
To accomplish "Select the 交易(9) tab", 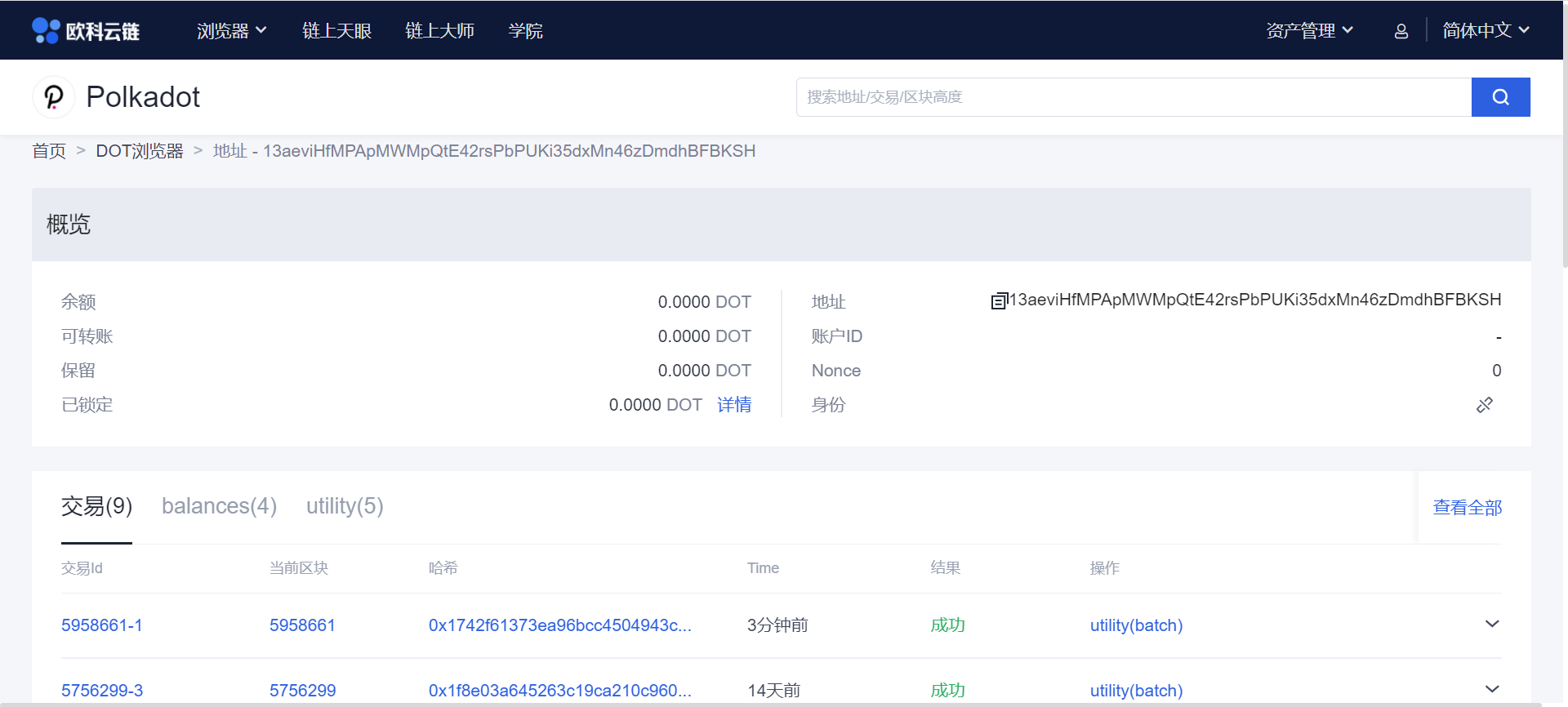I will [96, 506].
